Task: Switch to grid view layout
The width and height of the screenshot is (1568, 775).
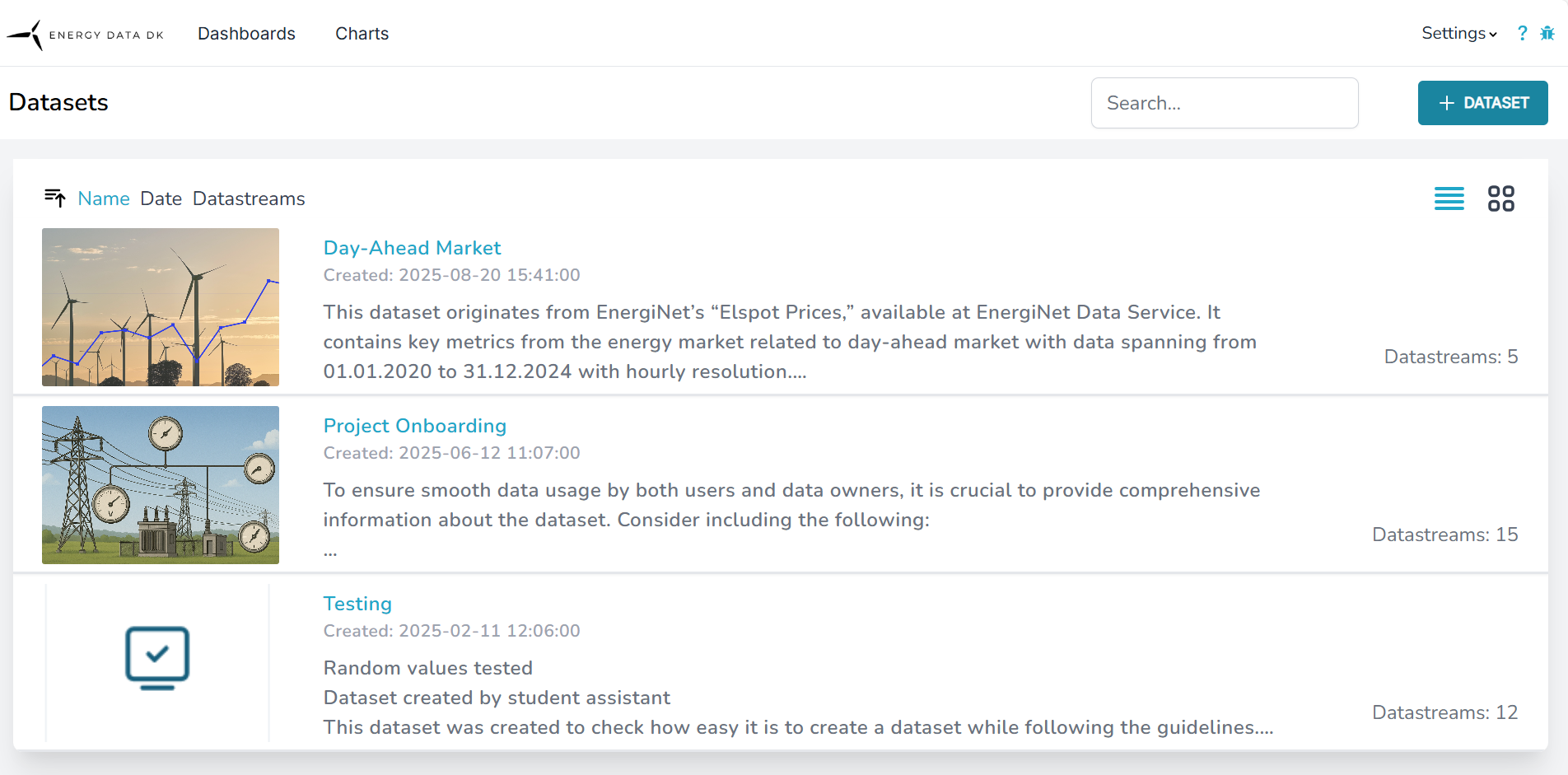Action: click(1500, 198)
